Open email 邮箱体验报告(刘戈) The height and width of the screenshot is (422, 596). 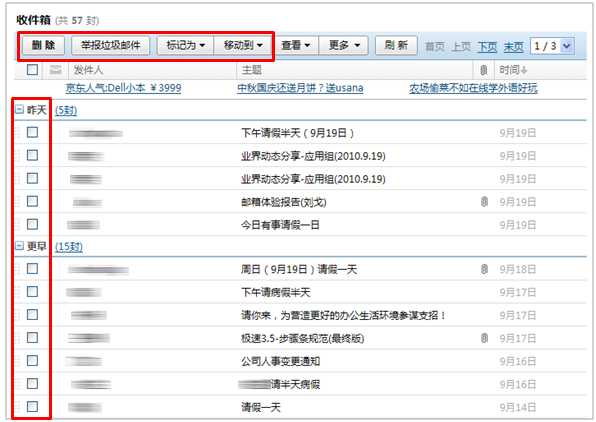click(284, 202)
